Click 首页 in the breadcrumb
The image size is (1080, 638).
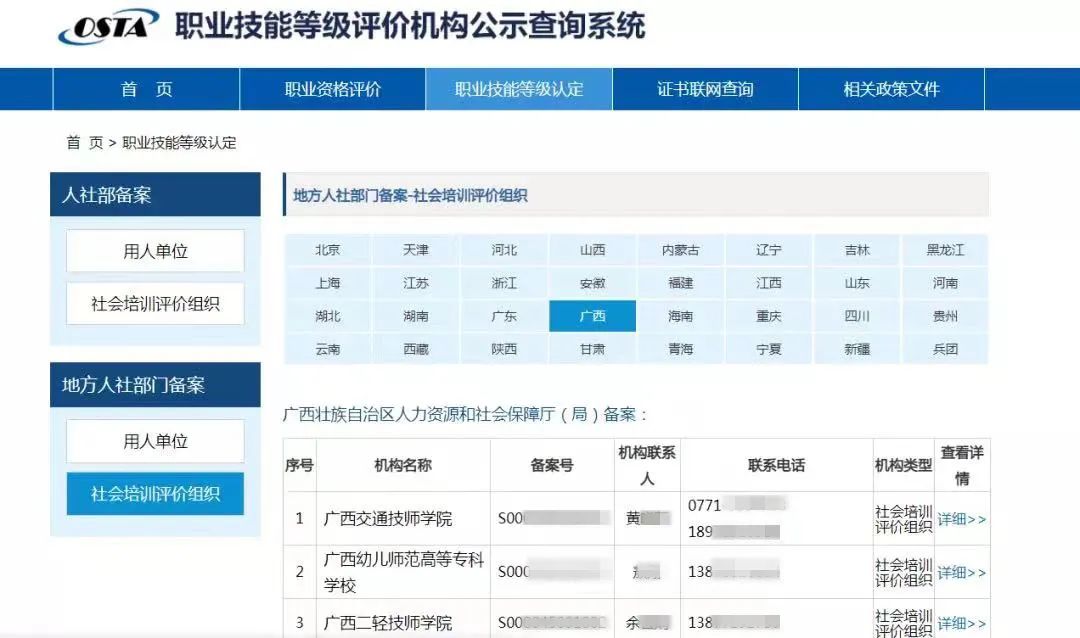tap(84, 143)
